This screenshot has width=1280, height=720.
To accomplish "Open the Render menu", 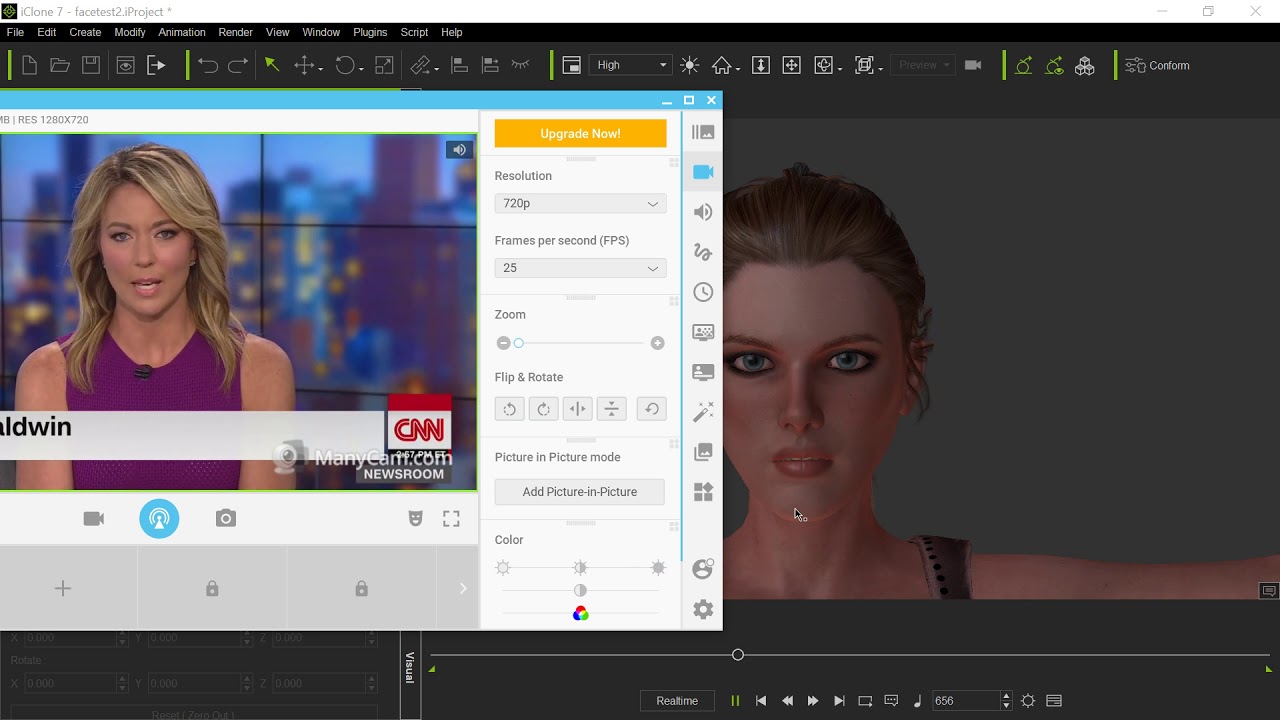I will pos(236,32).
